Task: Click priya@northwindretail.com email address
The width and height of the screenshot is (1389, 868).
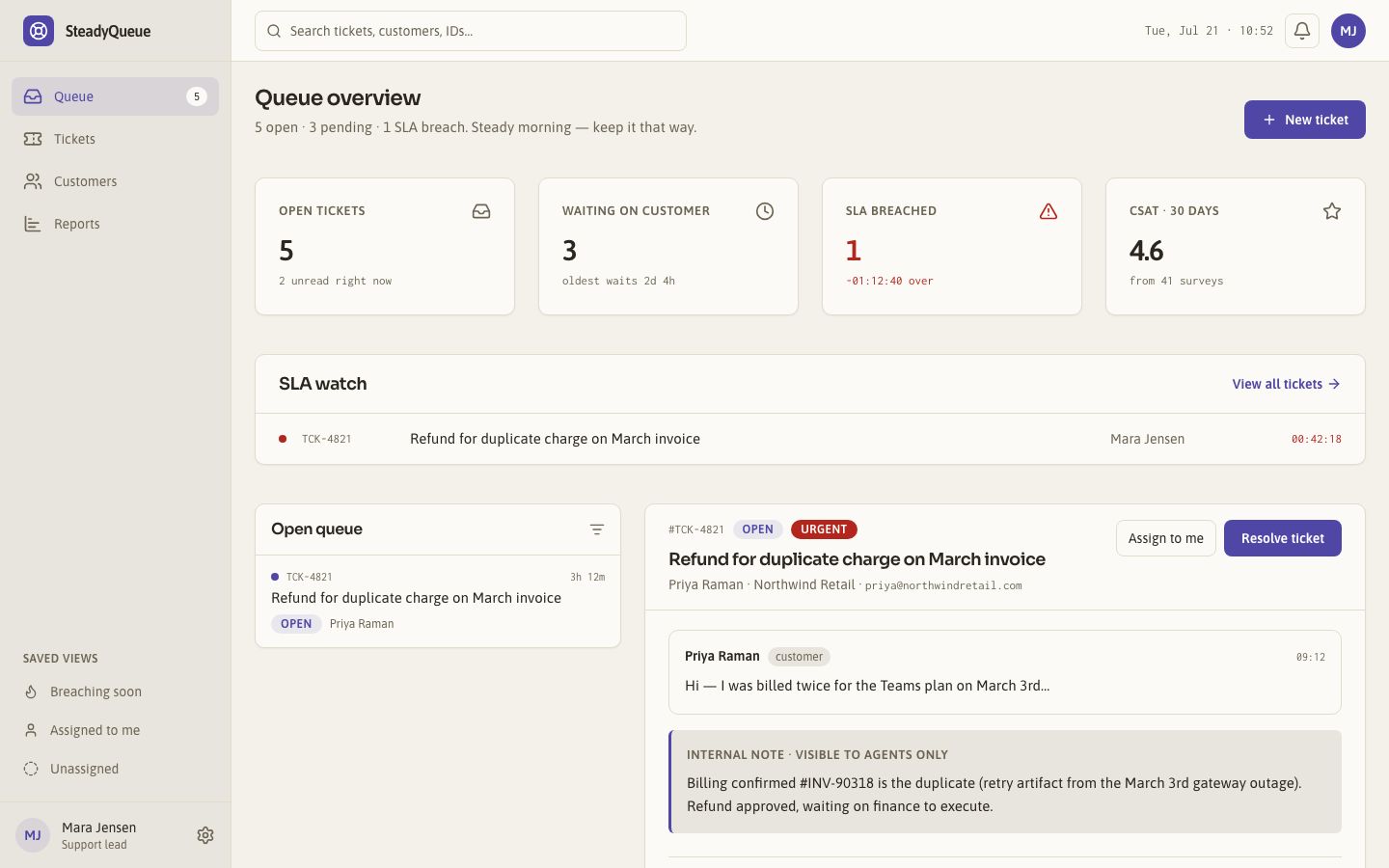Action: click(x=943, y=585)
